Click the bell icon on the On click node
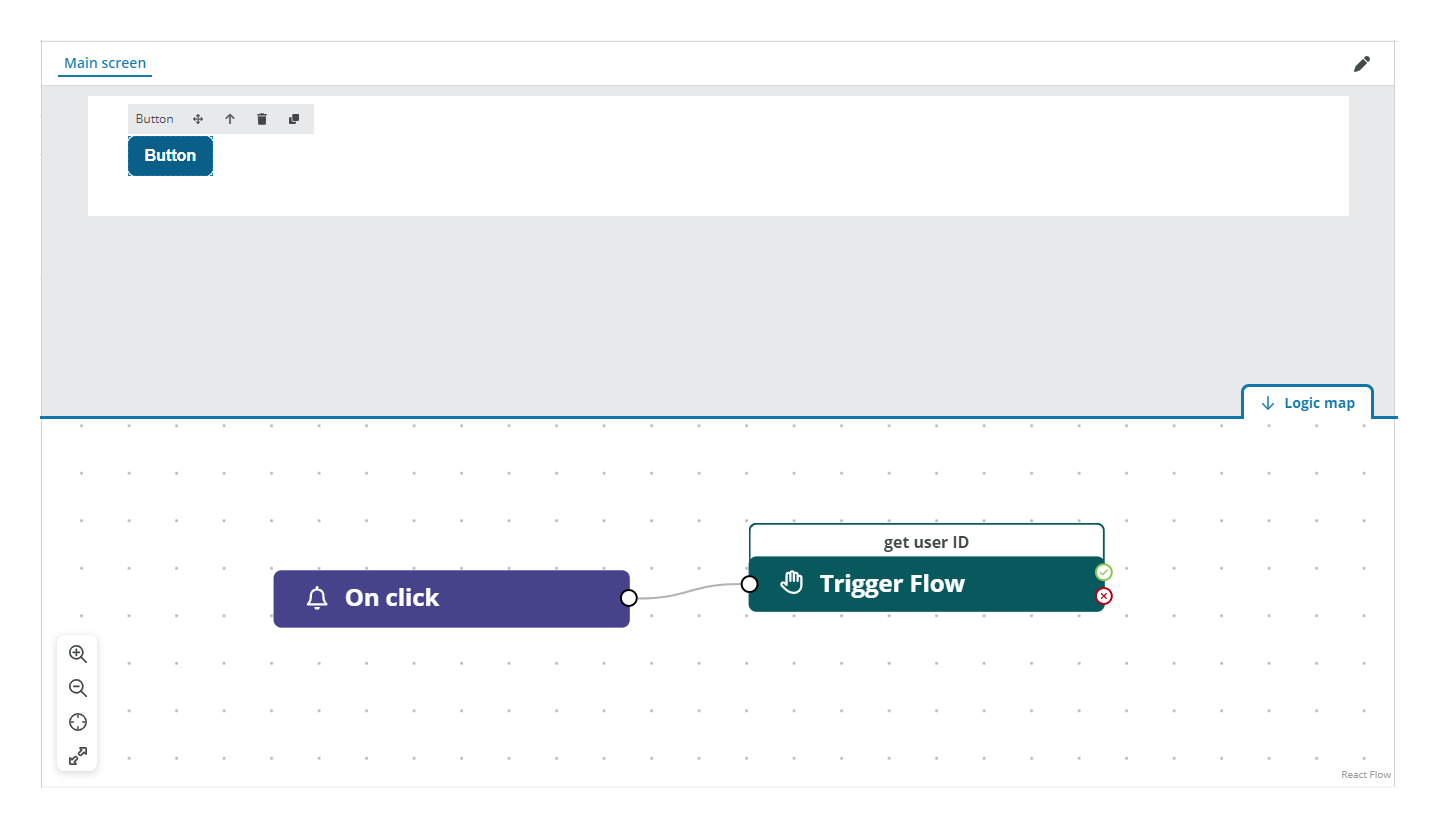The image size is (1438, 828). pyautogui.click(x=317, y=597)
